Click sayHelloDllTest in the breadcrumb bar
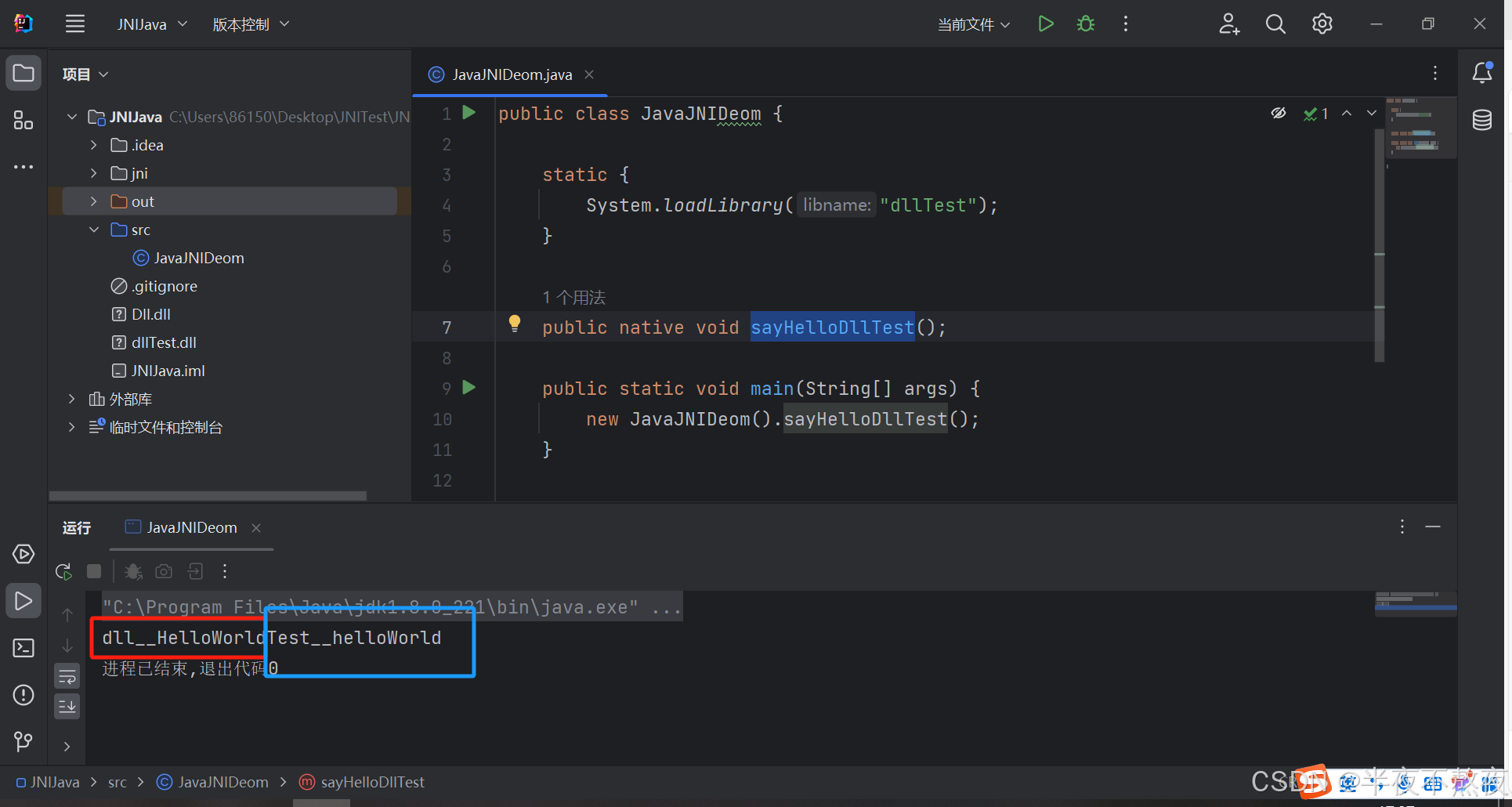The height and width of the screenshot is (807, 1512). point(371,782)
